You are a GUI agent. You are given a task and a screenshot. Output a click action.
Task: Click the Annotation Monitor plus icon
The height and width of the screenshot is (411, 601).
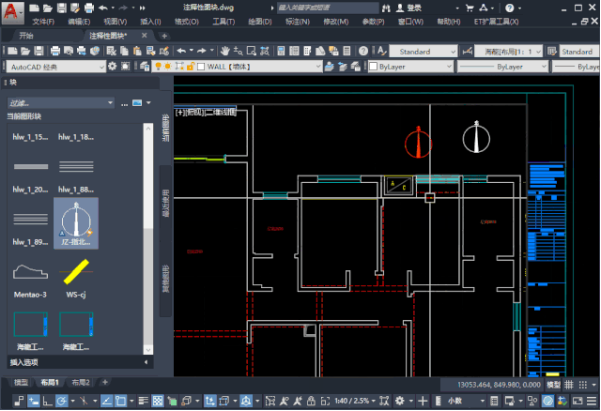click(x=423, y=401)
